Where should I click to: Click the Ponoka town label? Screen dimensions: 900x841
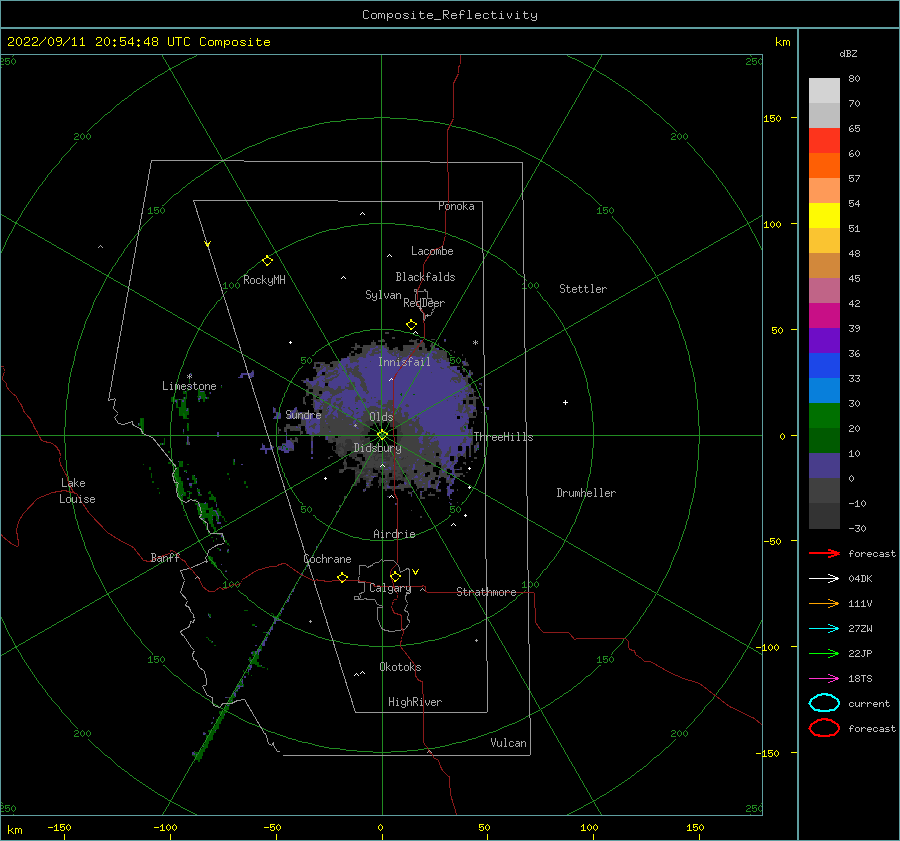pos(456,206)
